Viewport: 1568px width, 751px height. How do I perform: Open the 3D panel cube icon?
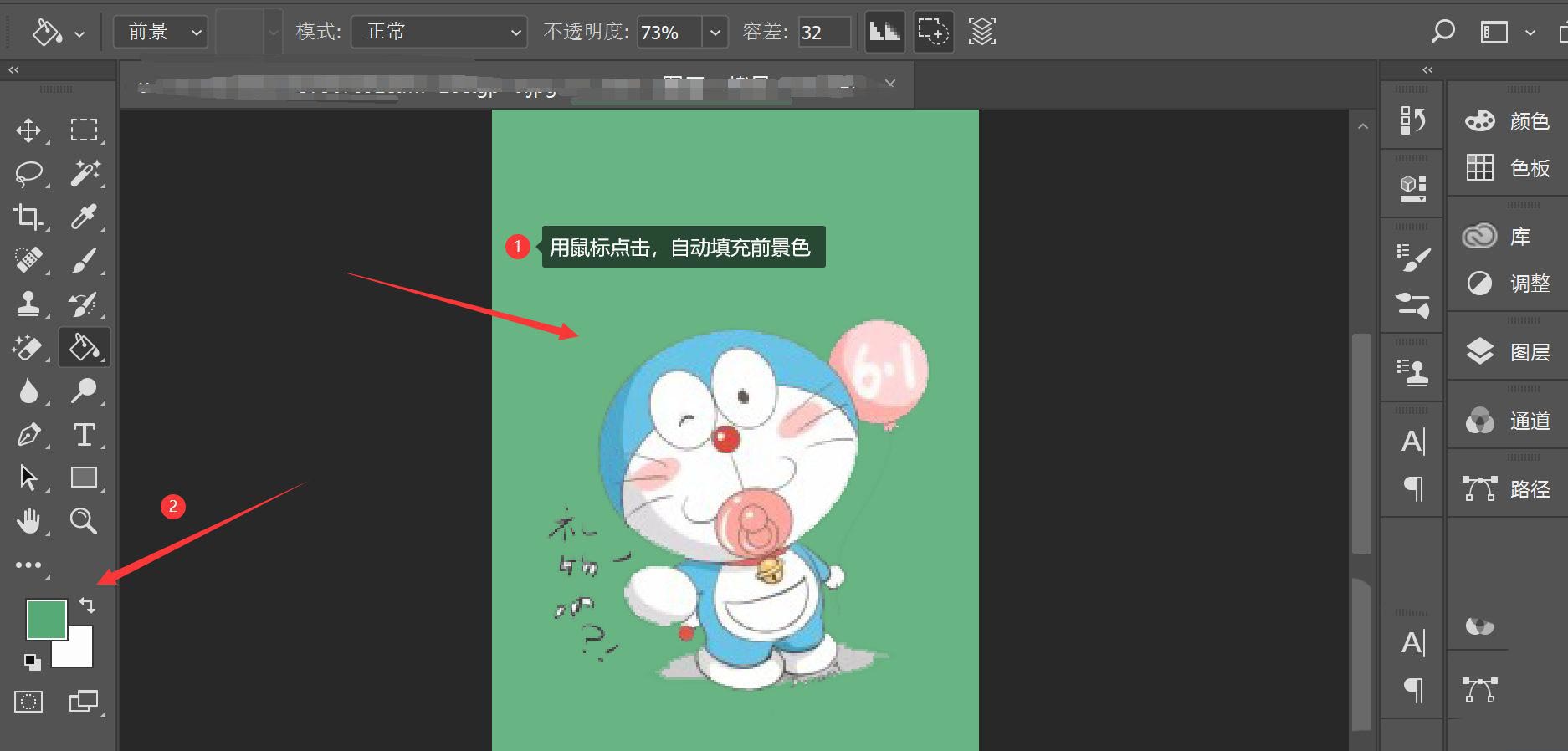click(x=1413, y=188)
